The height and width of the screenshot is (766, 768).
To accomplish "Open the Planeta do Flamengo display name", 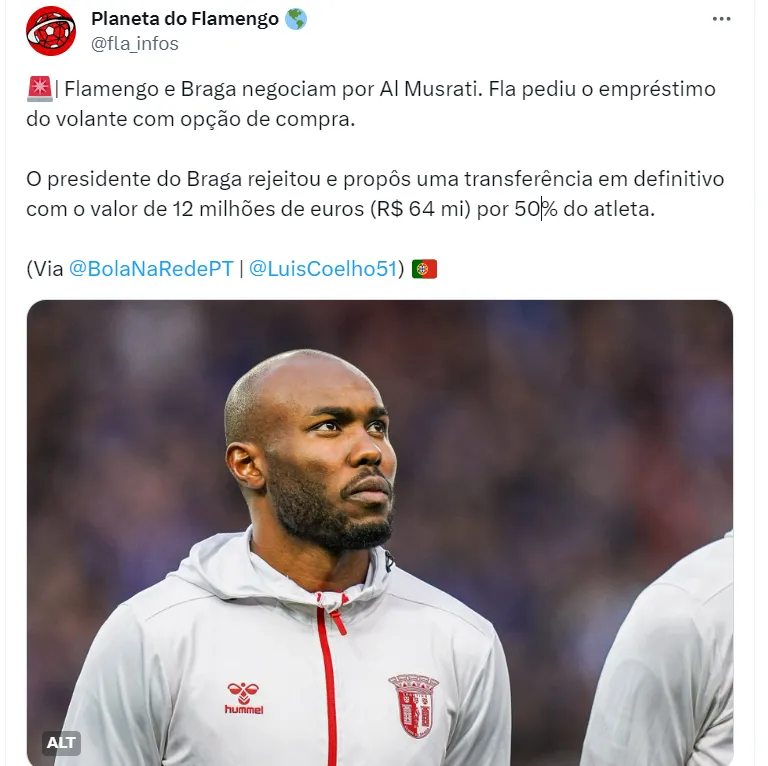I will pos(185,19).
